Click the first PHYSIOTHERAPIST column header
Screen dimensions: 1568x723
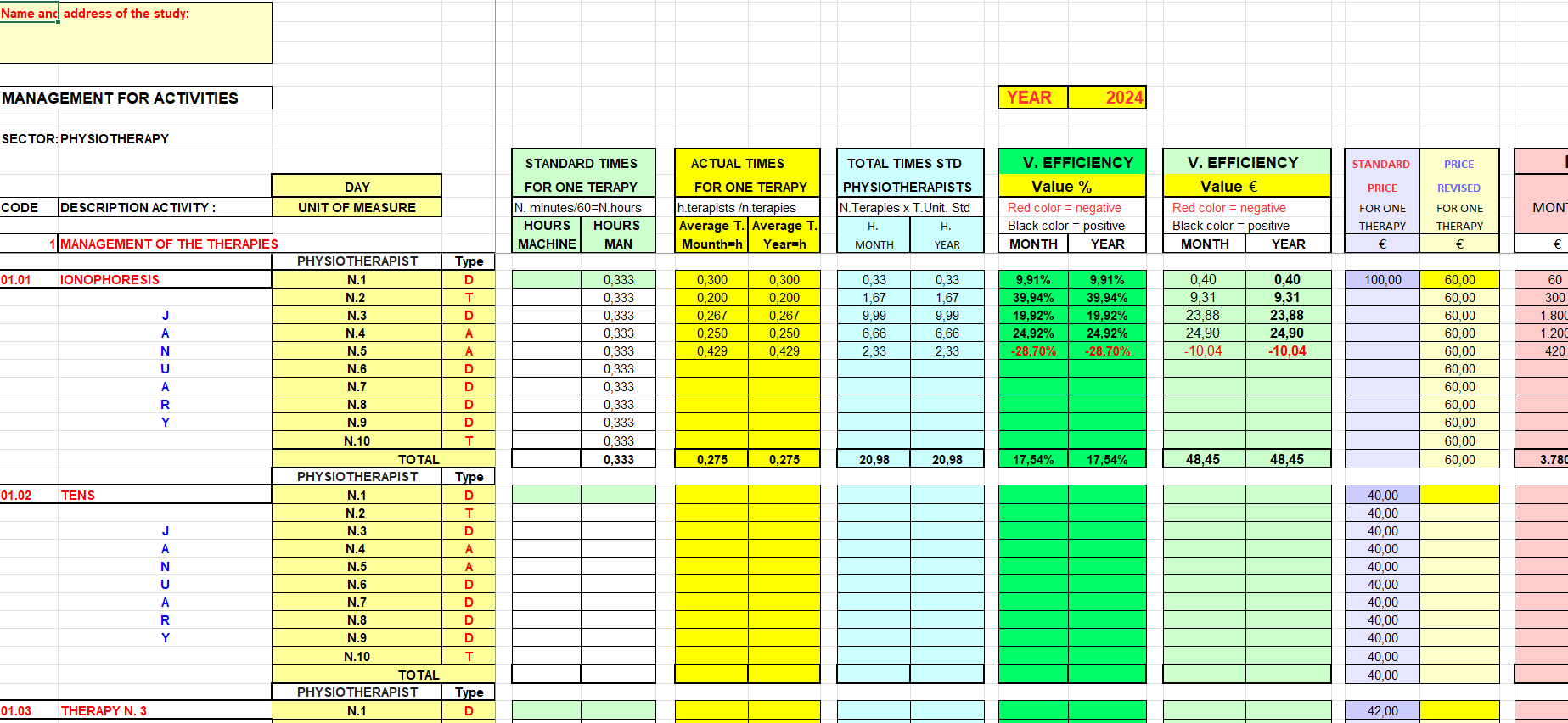tap(357, 261)
